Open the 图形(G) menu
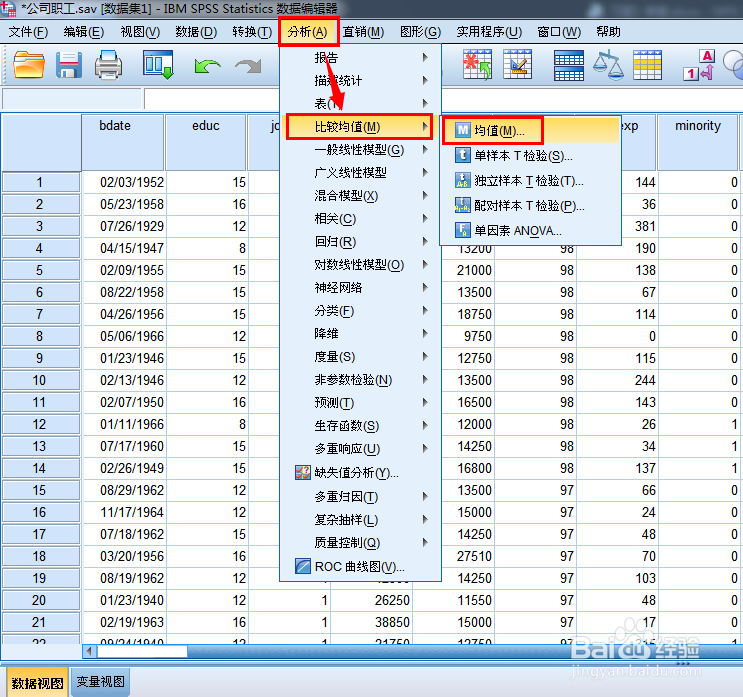This screenshot has height=697, width=743. pyautogui.click(x=420, y=32)
